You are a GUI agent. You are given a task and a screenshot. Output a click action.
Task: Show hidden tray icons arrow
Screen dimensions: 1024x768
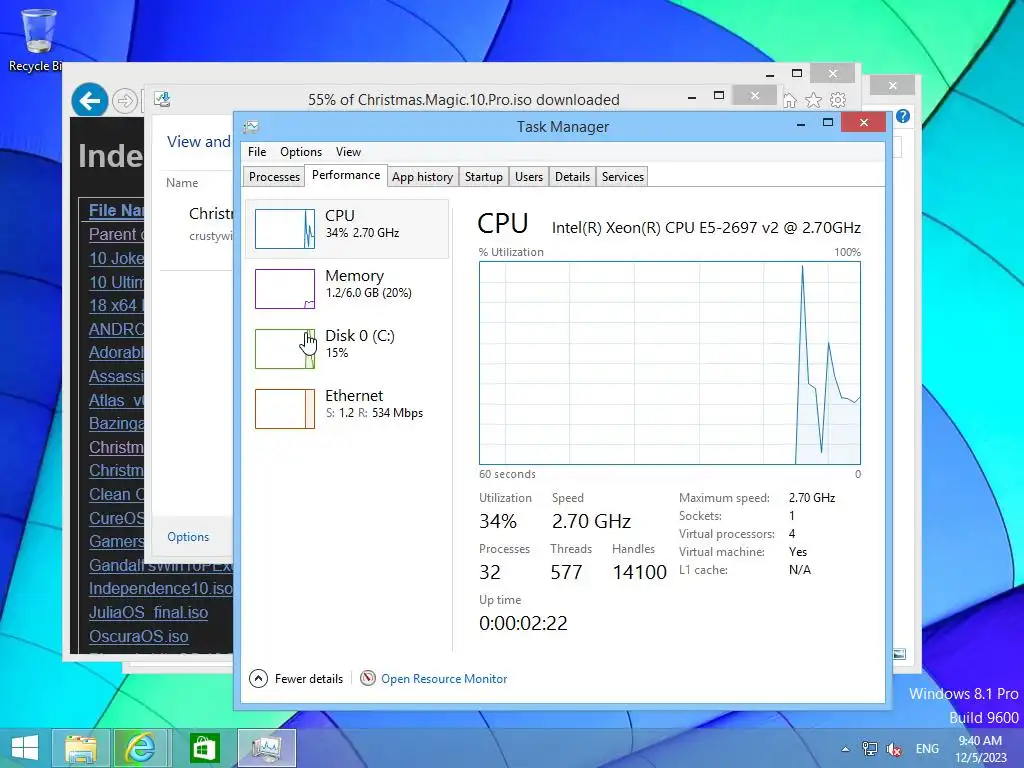coord(845,749)
